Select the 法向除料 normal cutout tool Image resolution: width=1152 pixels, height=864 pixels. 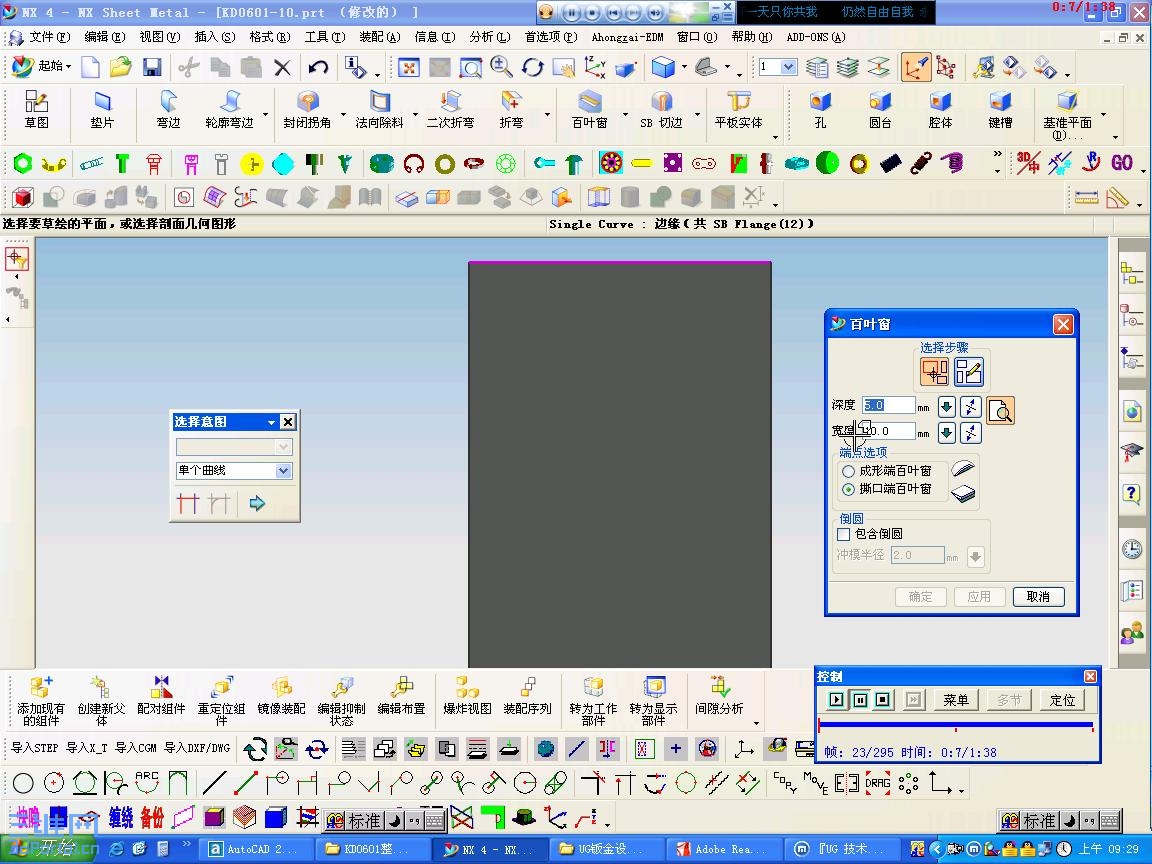coord(379,111)
